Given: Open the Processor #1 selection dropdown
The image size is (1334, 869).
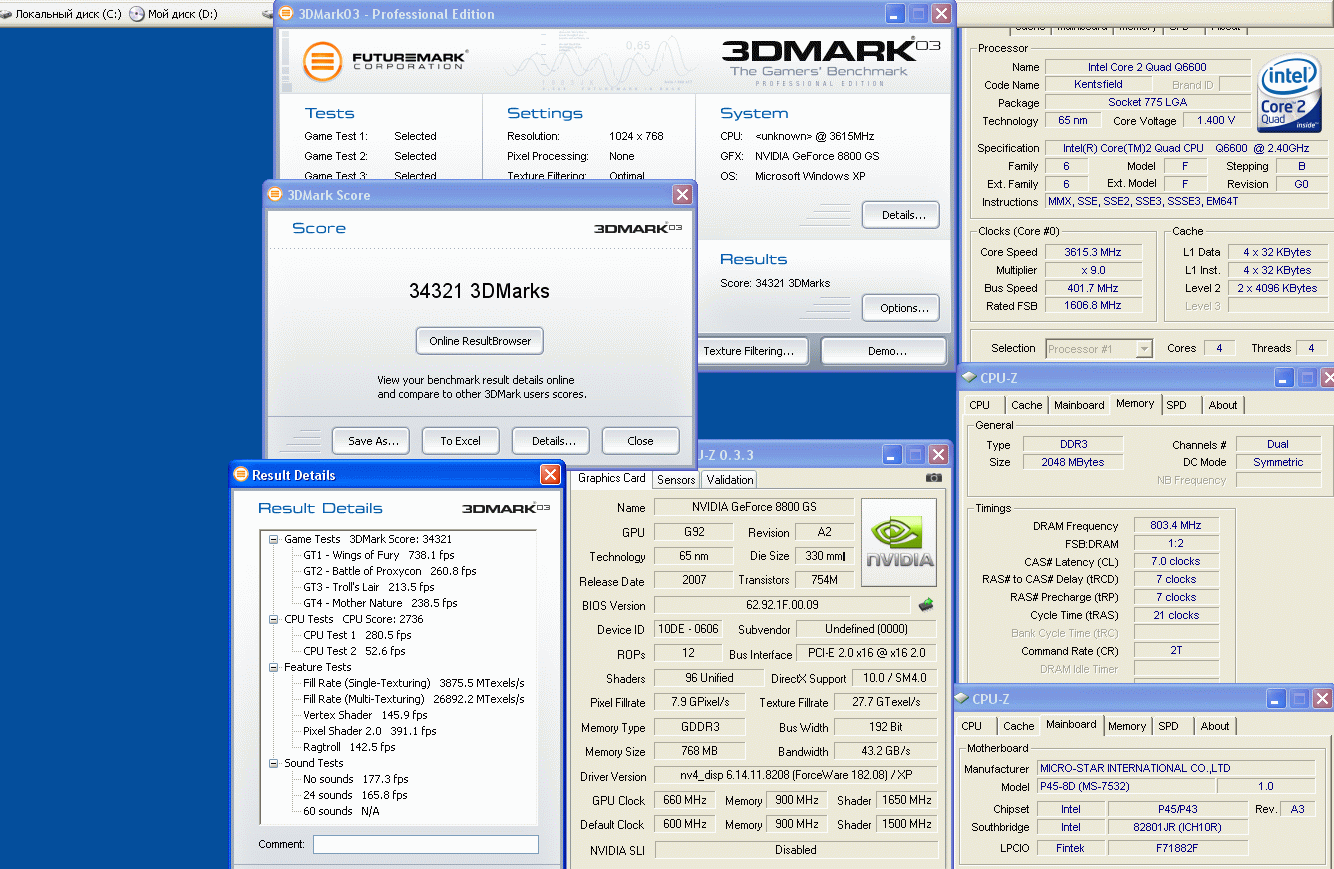Looking at the screenshot, I should point(1099,349).
